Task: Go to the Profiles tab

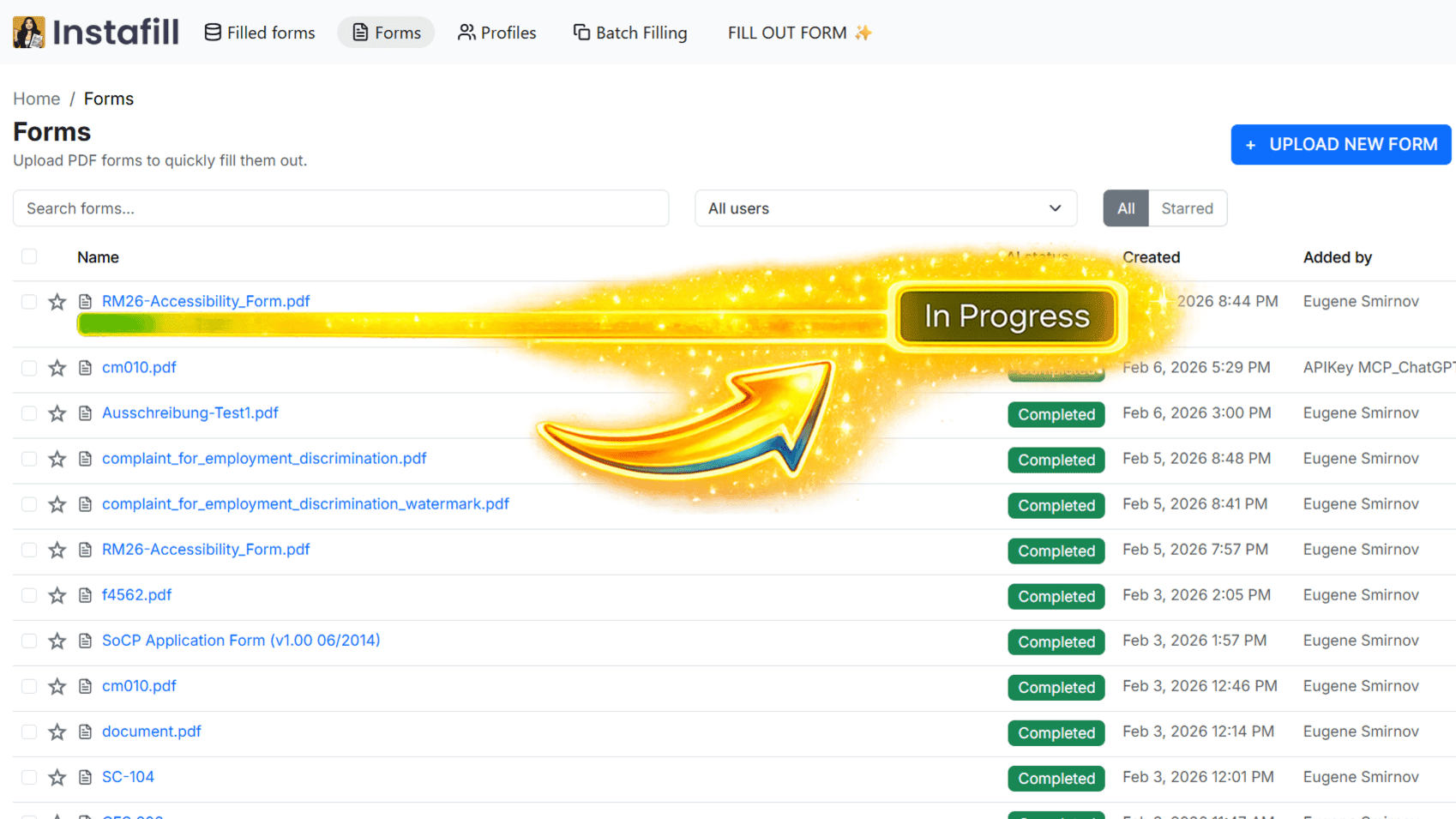Action: tap(496, 33)
